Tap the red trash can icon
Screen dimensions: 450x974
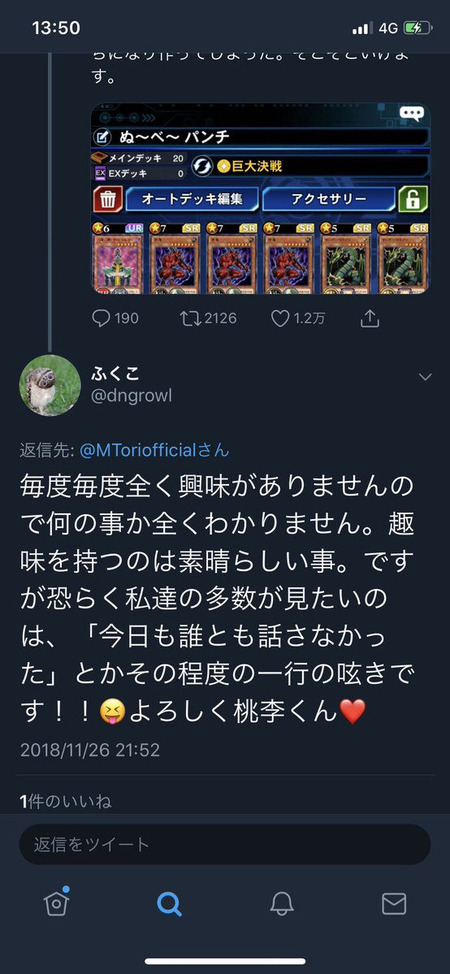coord(108,199)
